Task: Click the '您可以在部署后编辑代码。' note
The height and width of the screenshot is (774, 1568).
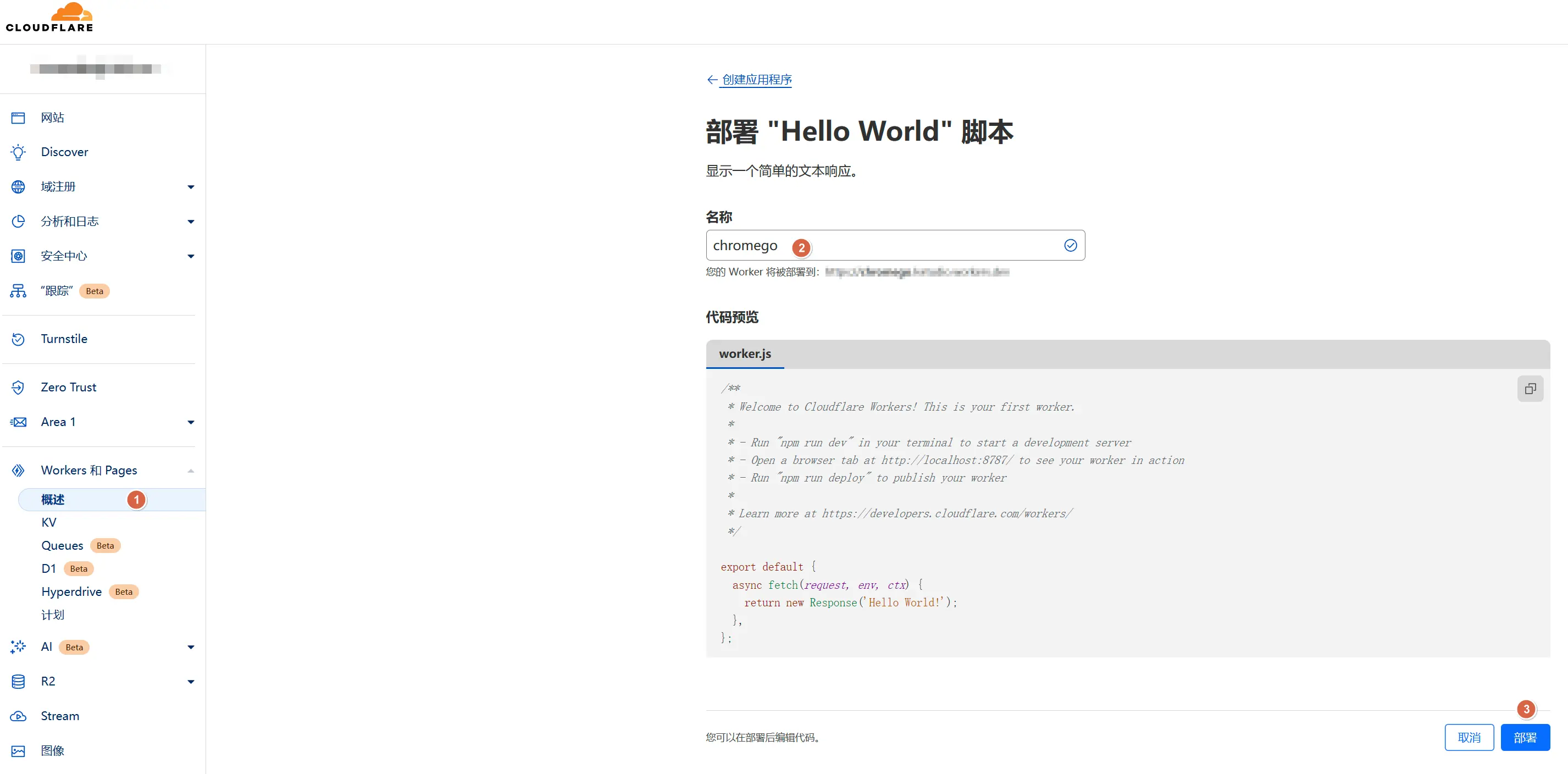Action: (x=764, y=738)
